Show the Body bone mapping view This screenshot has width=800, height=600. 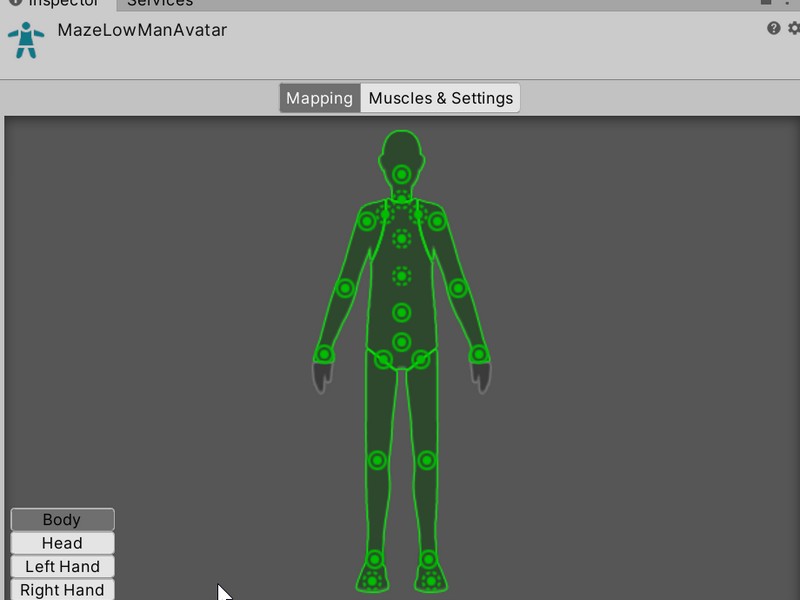(x=62, y=520)
